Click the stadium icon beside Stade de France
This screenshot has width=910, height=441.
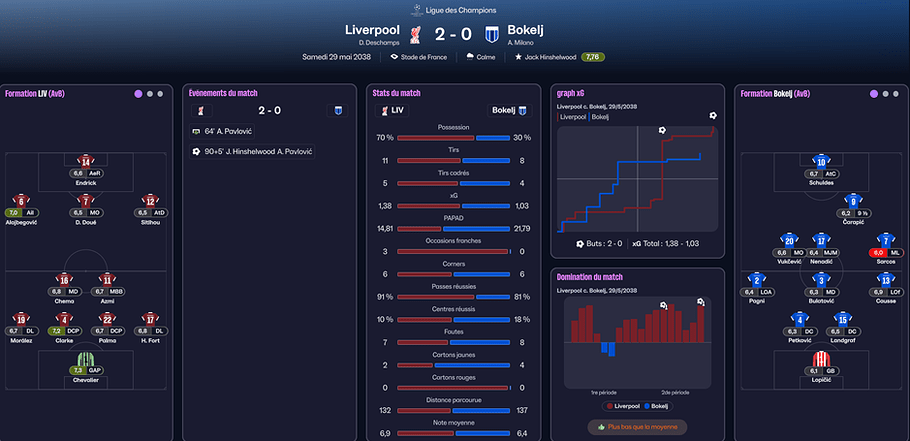(394, 57)
